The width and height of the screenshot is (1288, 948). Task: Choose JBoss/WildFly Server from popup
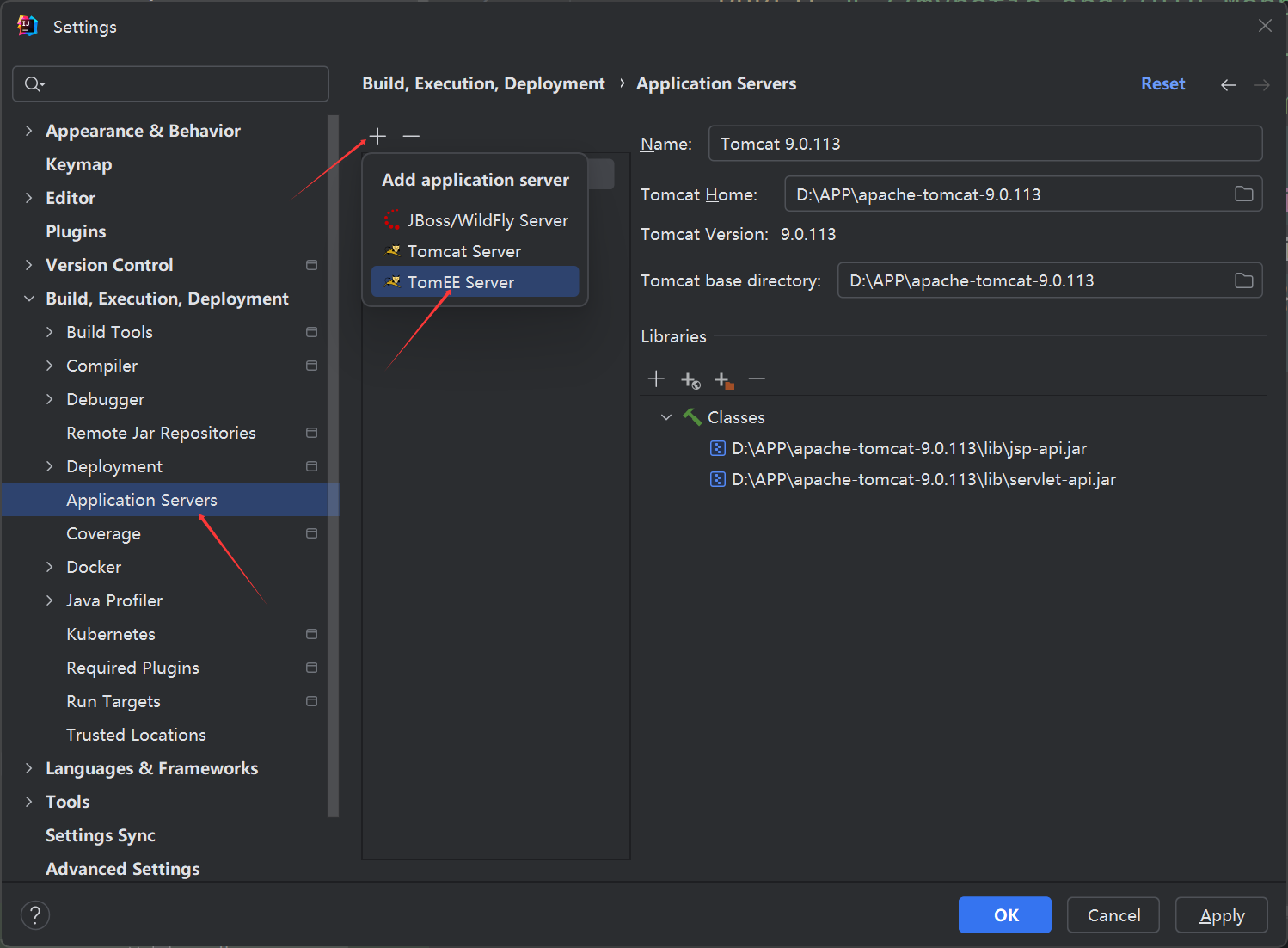(x=475, y=220)
